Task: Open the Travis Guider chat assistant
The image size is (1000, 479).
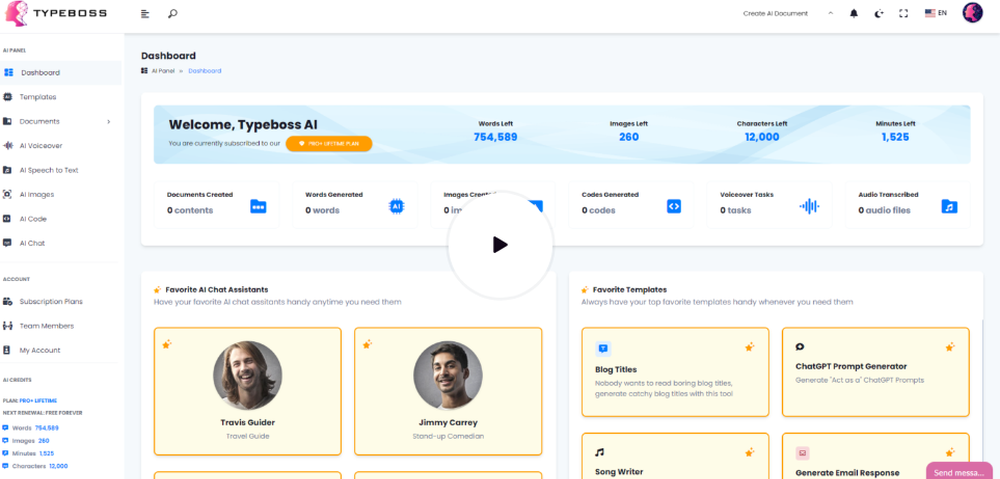Action: (247, 392)
